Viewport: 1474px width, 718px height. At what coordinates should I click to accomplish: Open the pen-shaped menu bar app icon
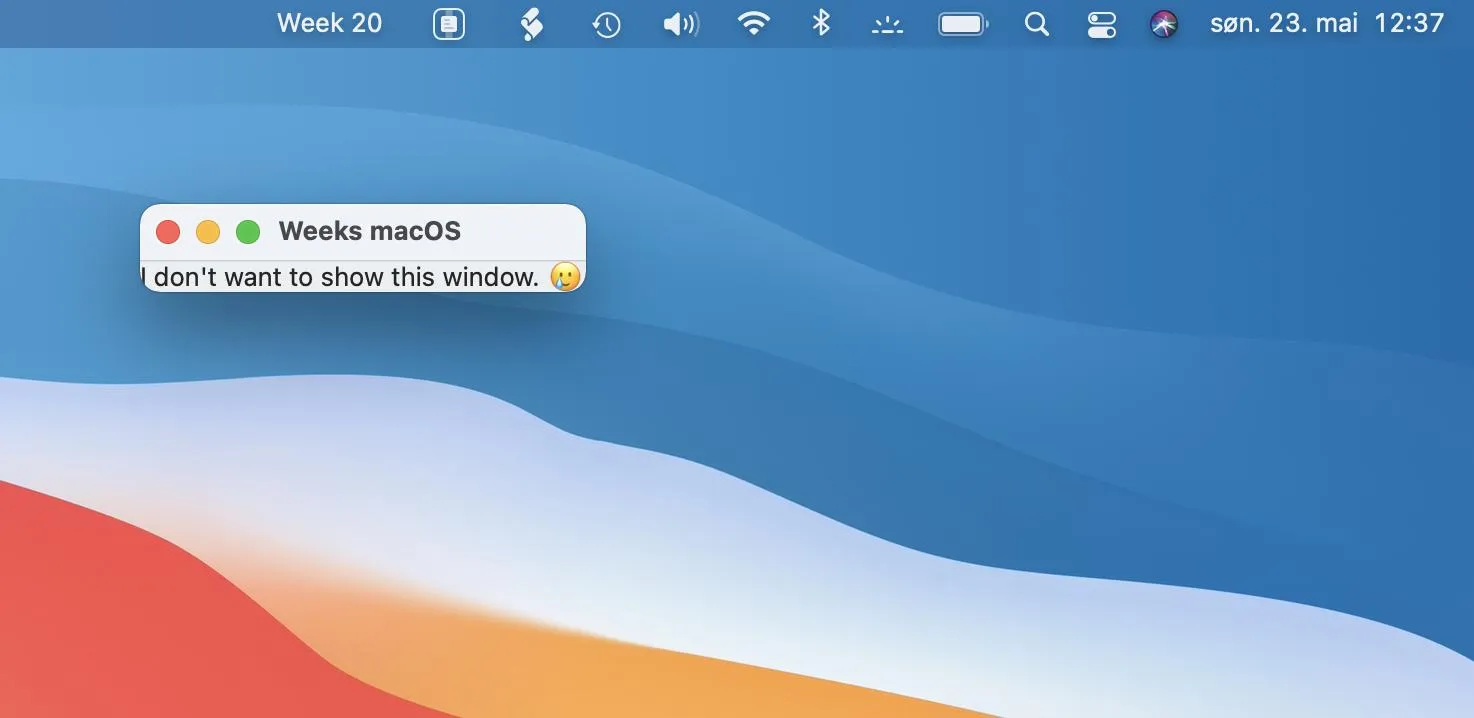[x=532, y=24]
